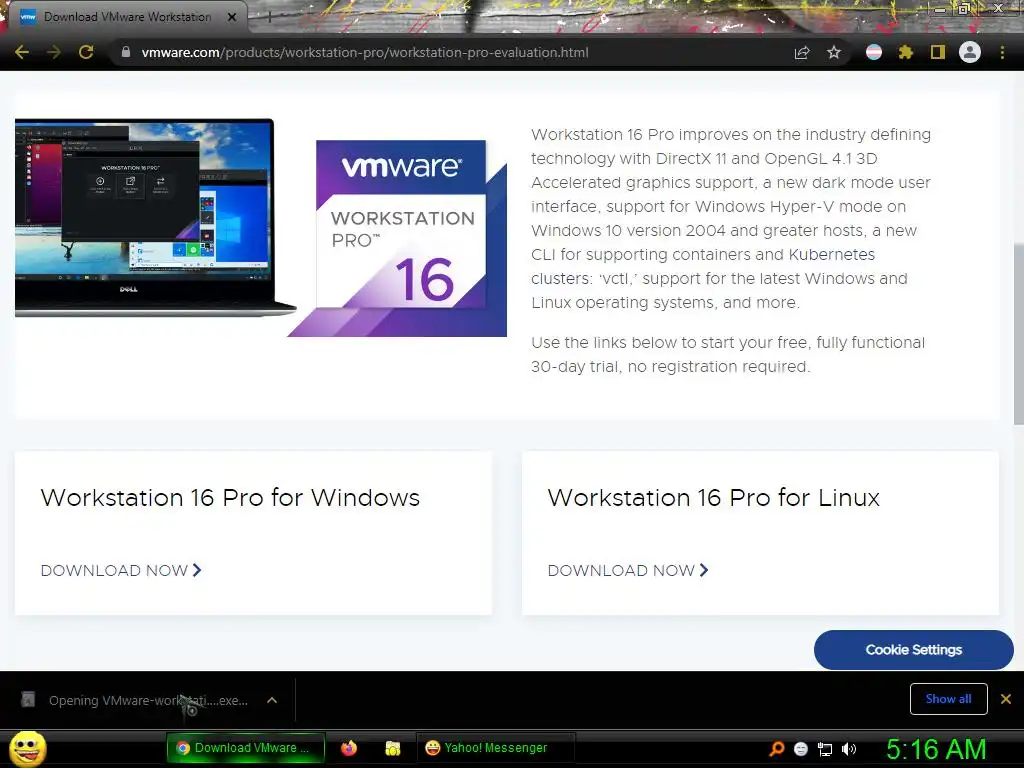Open Yahoo! Messenger from taskbar
Viewport: 1024px width, 768px height.
click(496, 748)
